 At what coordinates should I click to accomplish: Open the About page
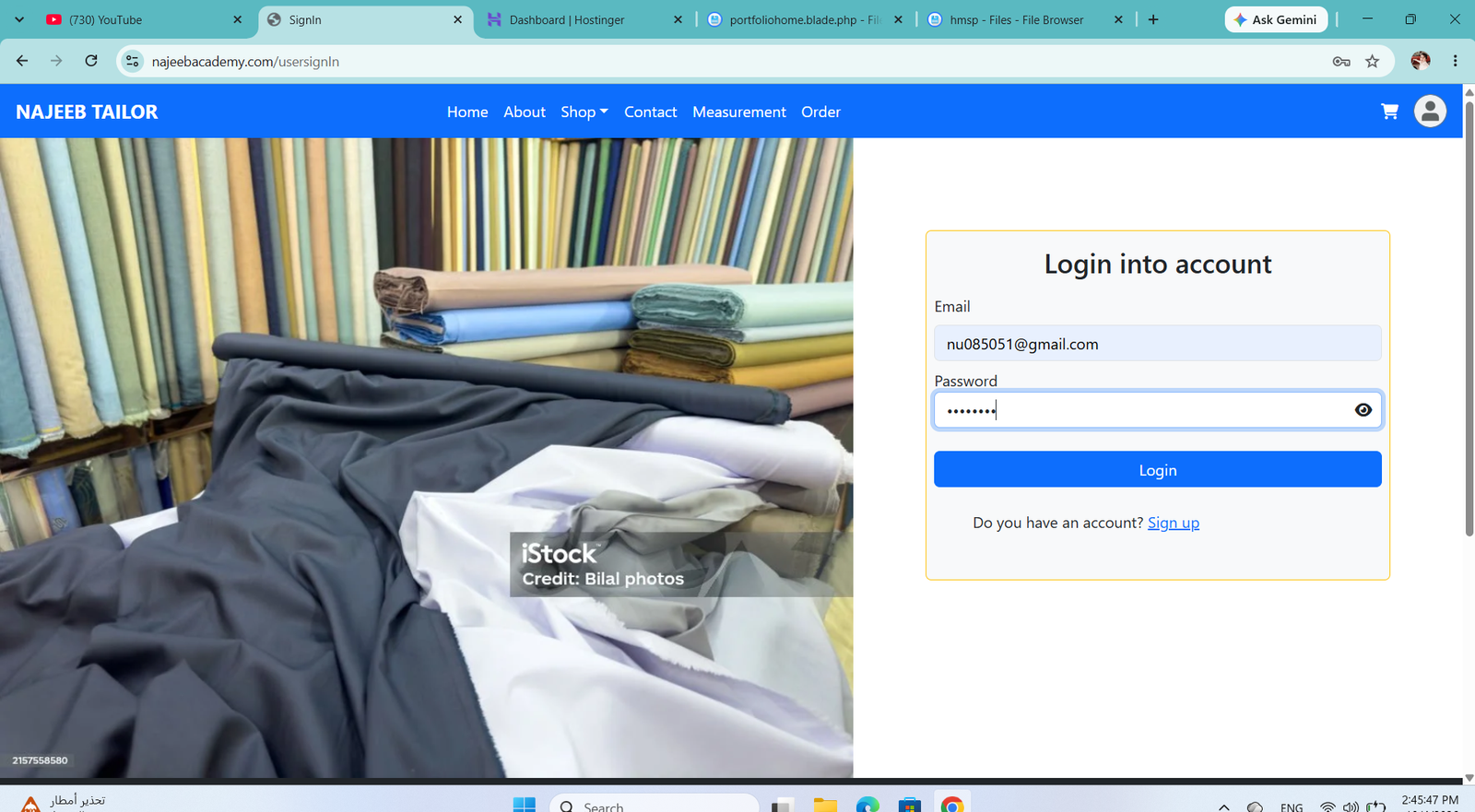pyautogui.click(x=525, y=112)
